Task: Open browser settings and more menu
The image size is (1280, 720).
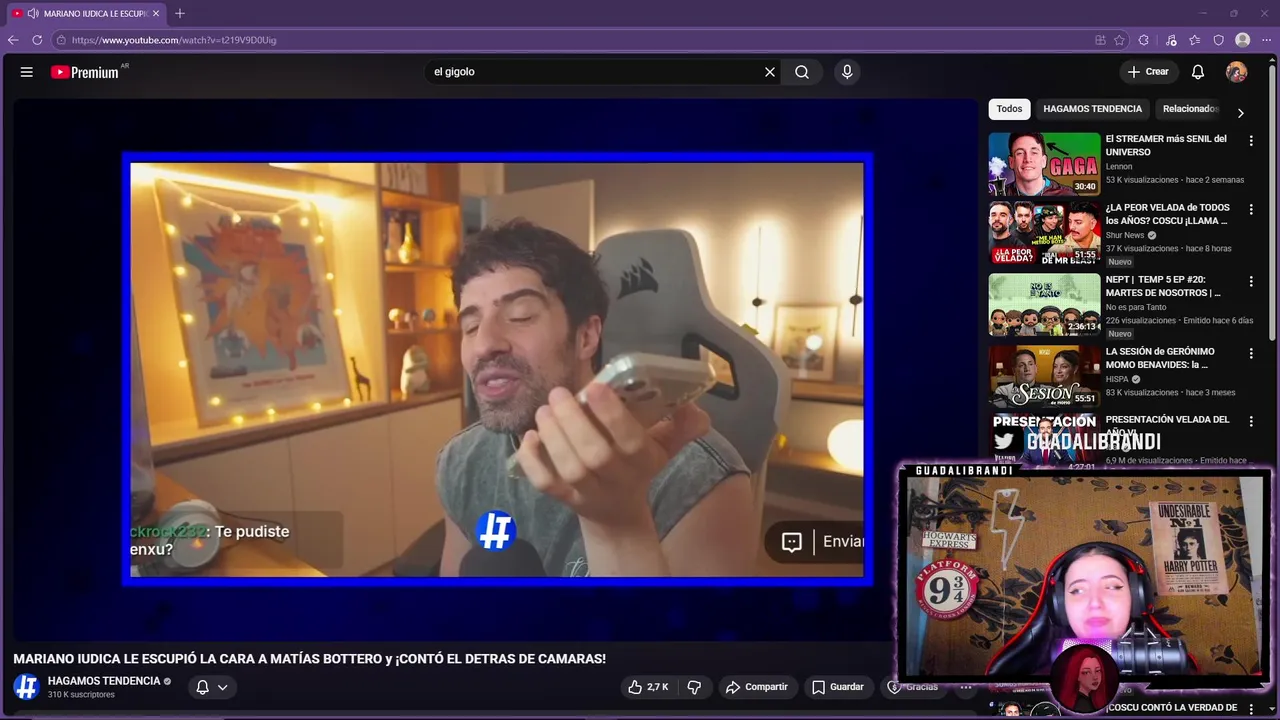Action: [x=1267, y=40]
